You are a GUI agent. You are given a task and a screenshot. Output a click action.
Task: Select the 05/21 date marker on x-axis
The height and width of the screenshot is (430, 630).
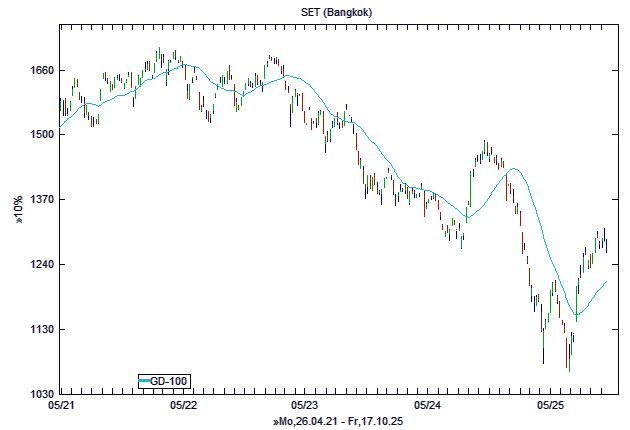pos(61,406)
